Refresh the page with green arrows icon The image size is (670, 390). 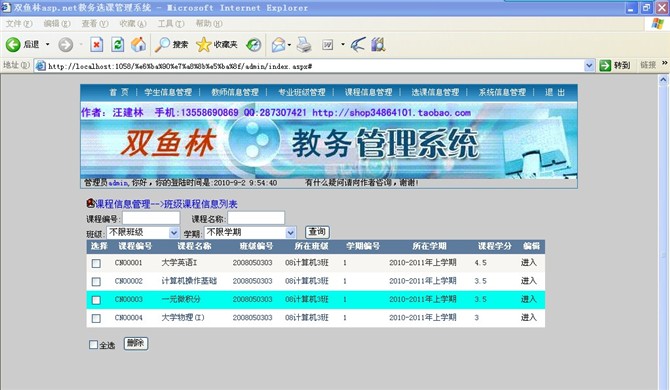click(118, 44)
